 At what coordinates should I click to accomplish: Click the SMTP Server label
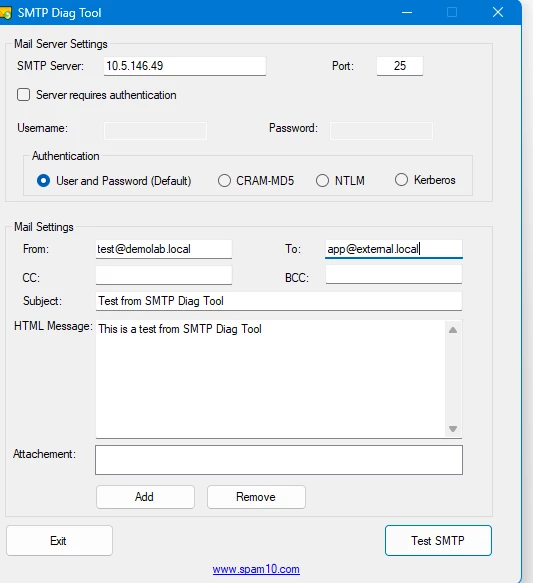51,66
